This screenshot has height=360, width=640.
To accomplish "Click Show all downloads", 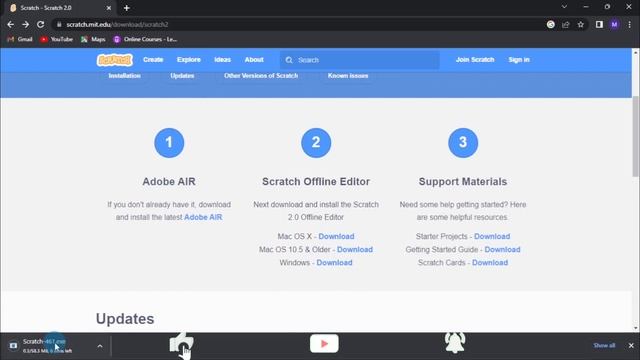I will (x=604, y=346).
